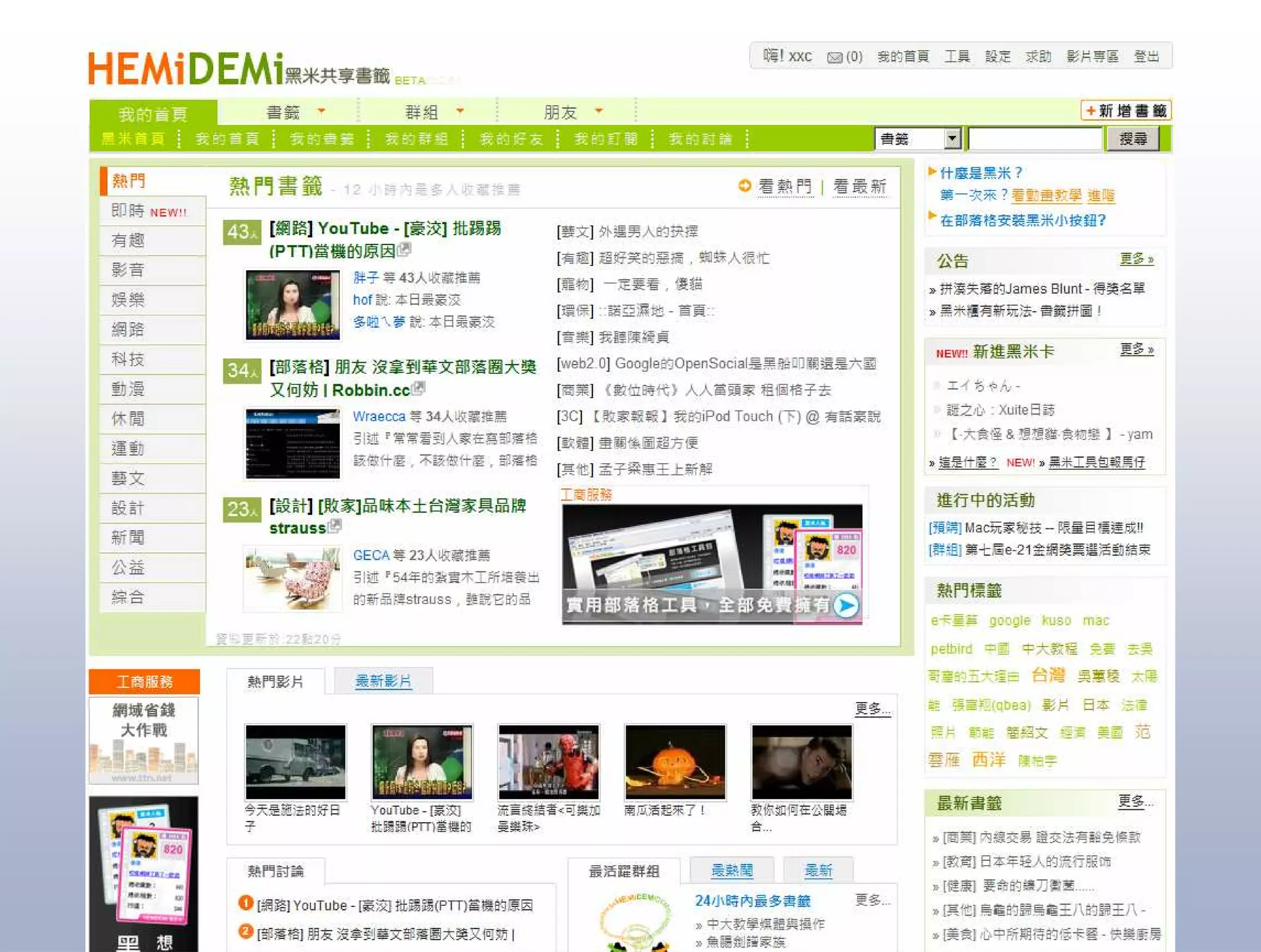The width and height of the screenshot is (1261, 952).
Task: Click the 23 collectors count badge
Action: click(241, 509)
